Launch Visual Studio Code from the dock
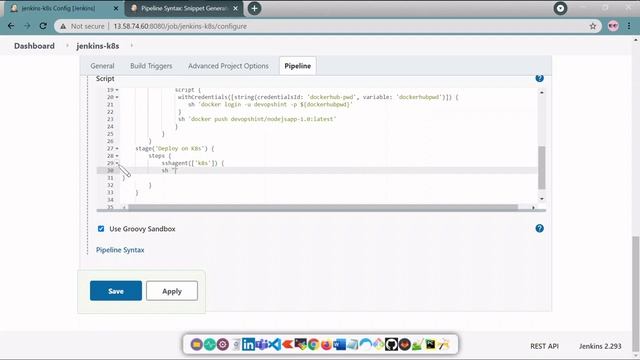 [275, 344]
